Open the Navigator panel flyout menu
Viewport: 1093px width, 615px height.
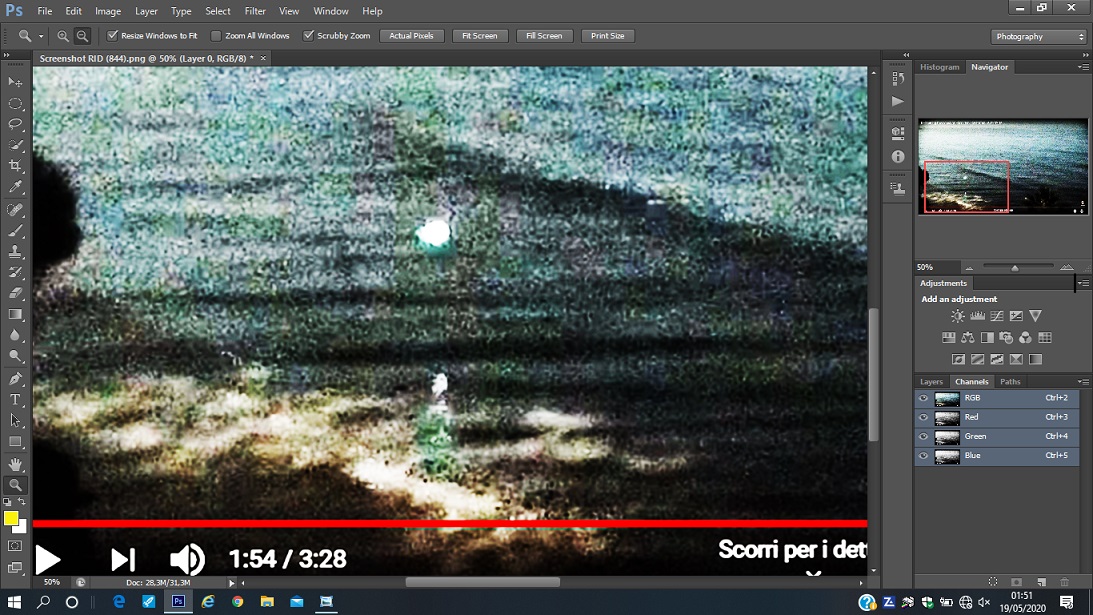1083,67
